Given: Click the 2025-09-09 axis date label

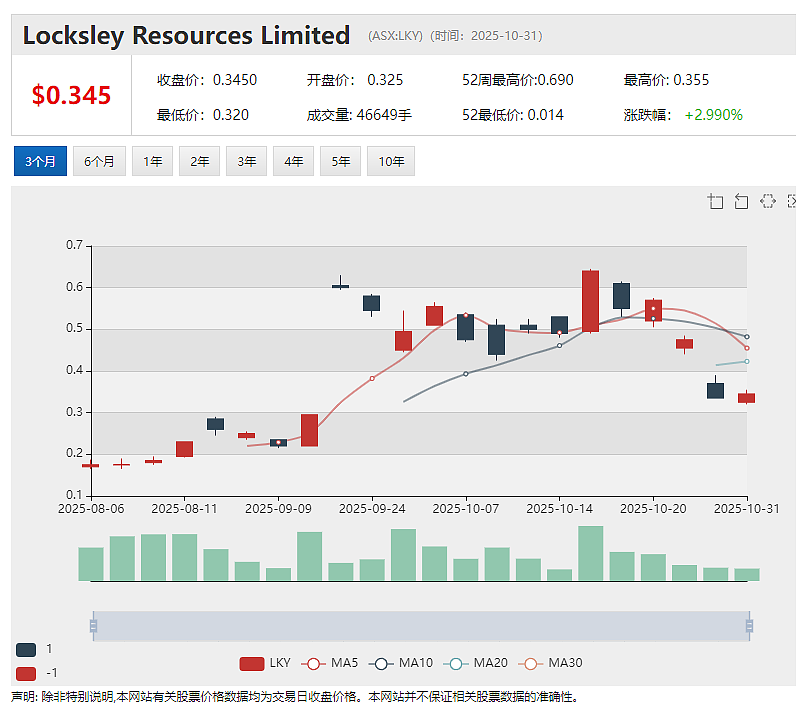Looking at the screenshot, I should 278,509.
